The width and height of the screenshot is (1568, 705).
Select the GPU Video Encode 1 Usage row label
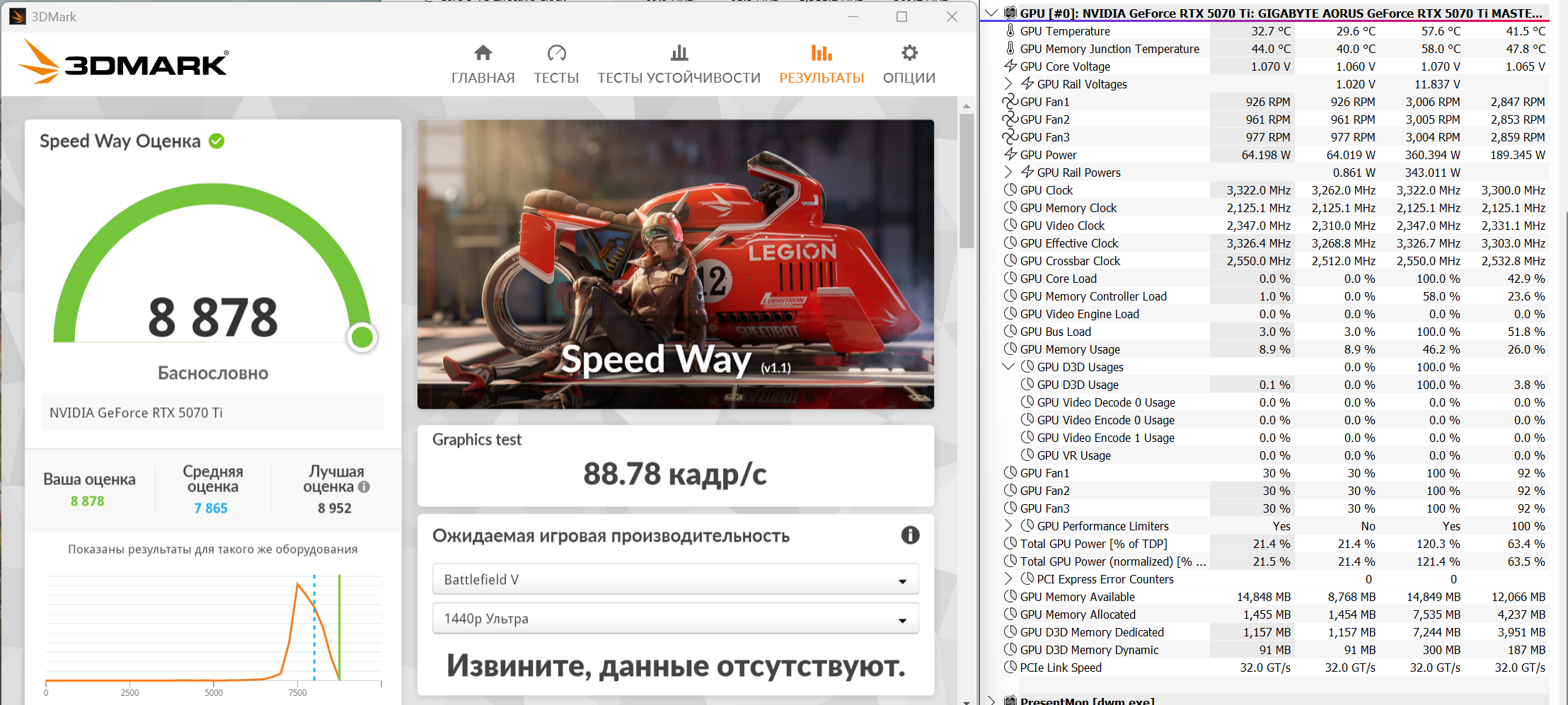tap(1106, 437)
